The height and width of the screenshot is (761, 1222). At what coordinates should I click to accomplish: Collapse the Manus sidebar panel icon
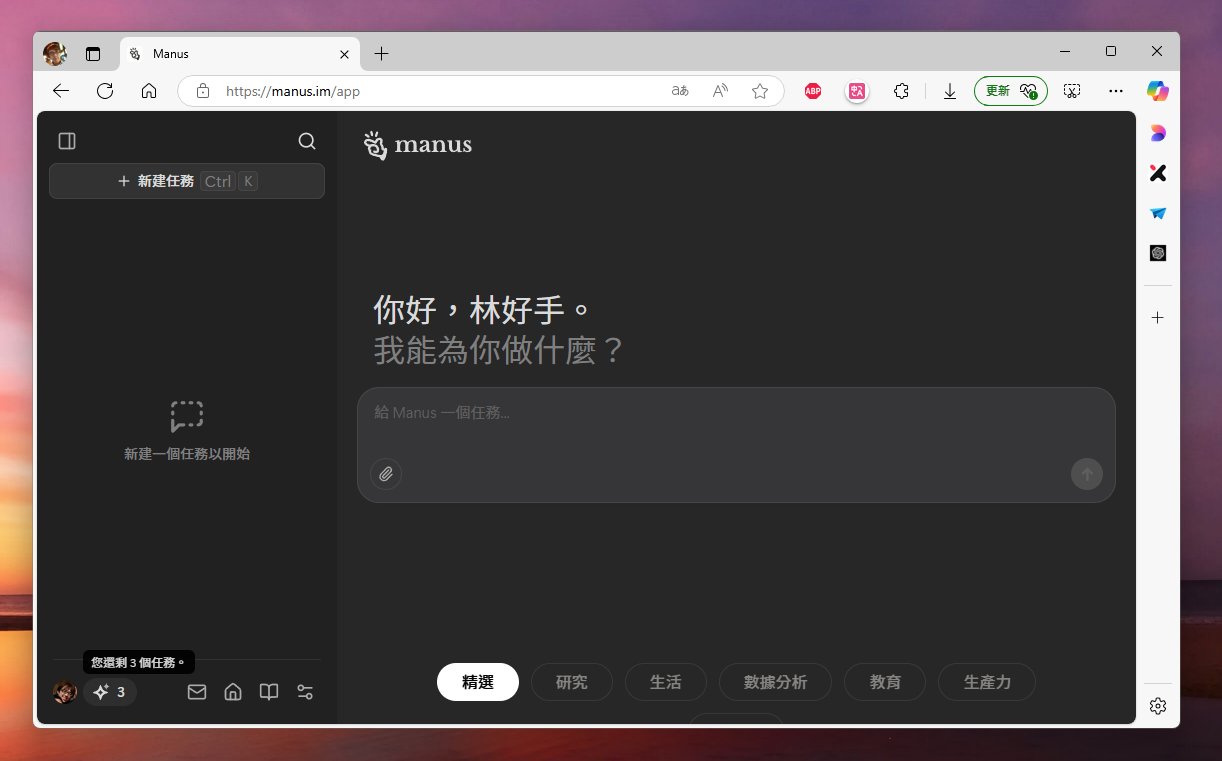(x=67, y=141)
